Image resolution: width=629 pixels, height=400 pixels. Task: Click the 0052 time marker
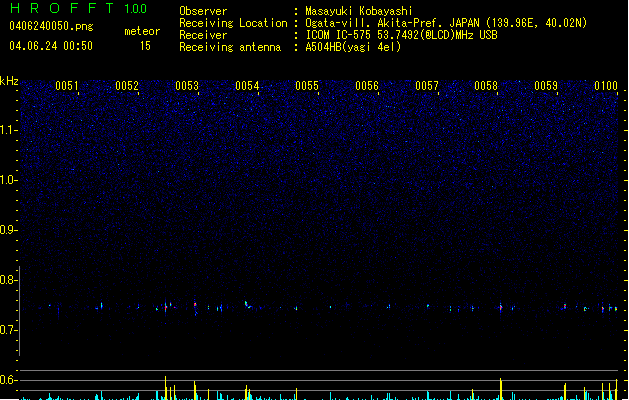127,85
